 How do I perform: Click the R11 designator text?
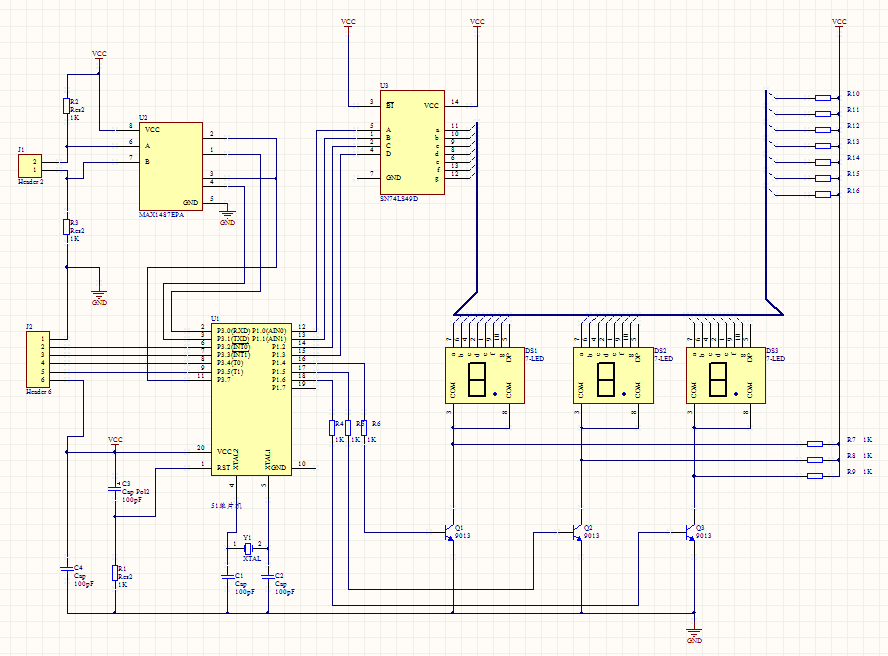(x=853, y=110)
